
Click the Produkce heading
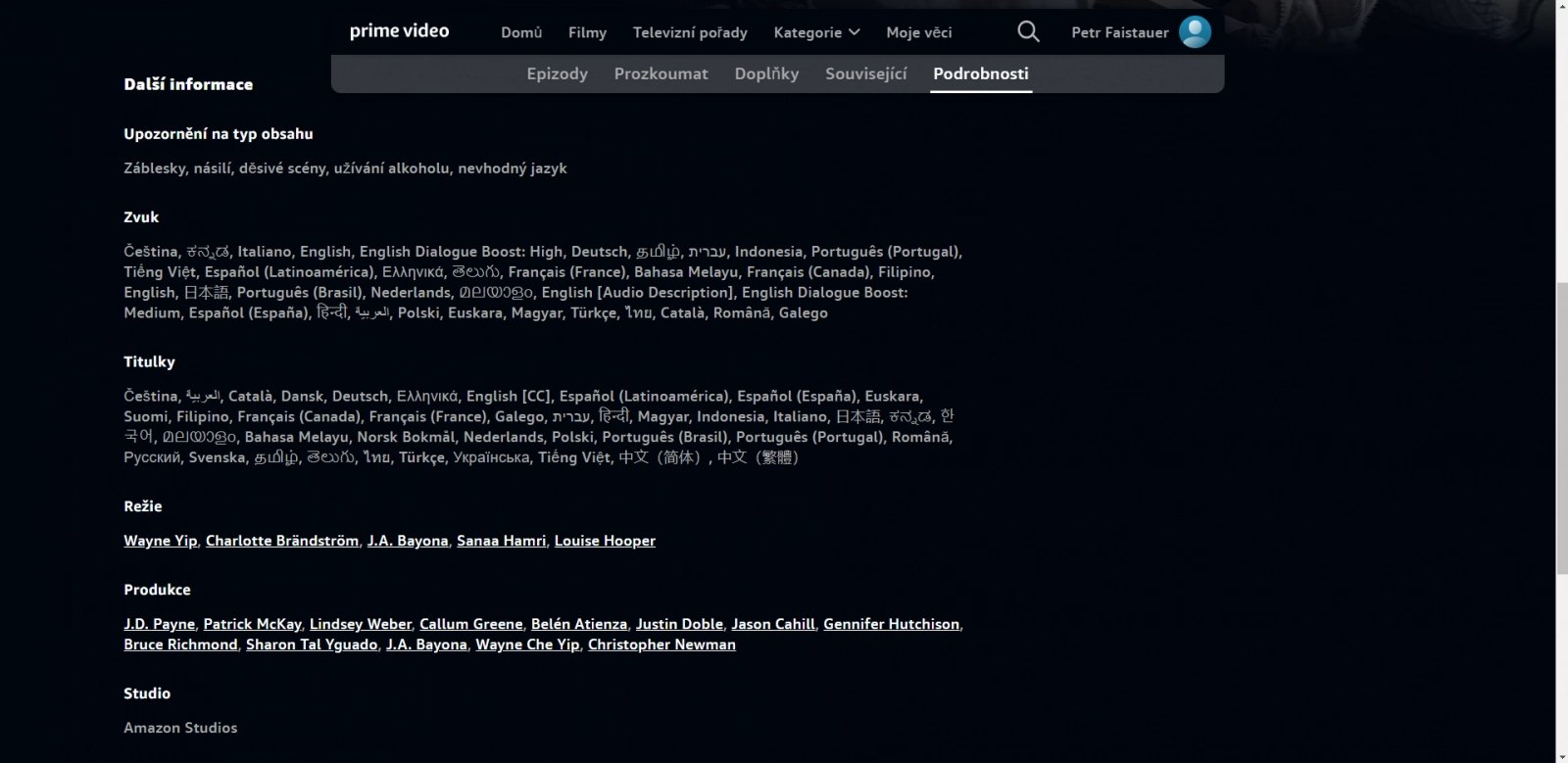click(157, 590)
